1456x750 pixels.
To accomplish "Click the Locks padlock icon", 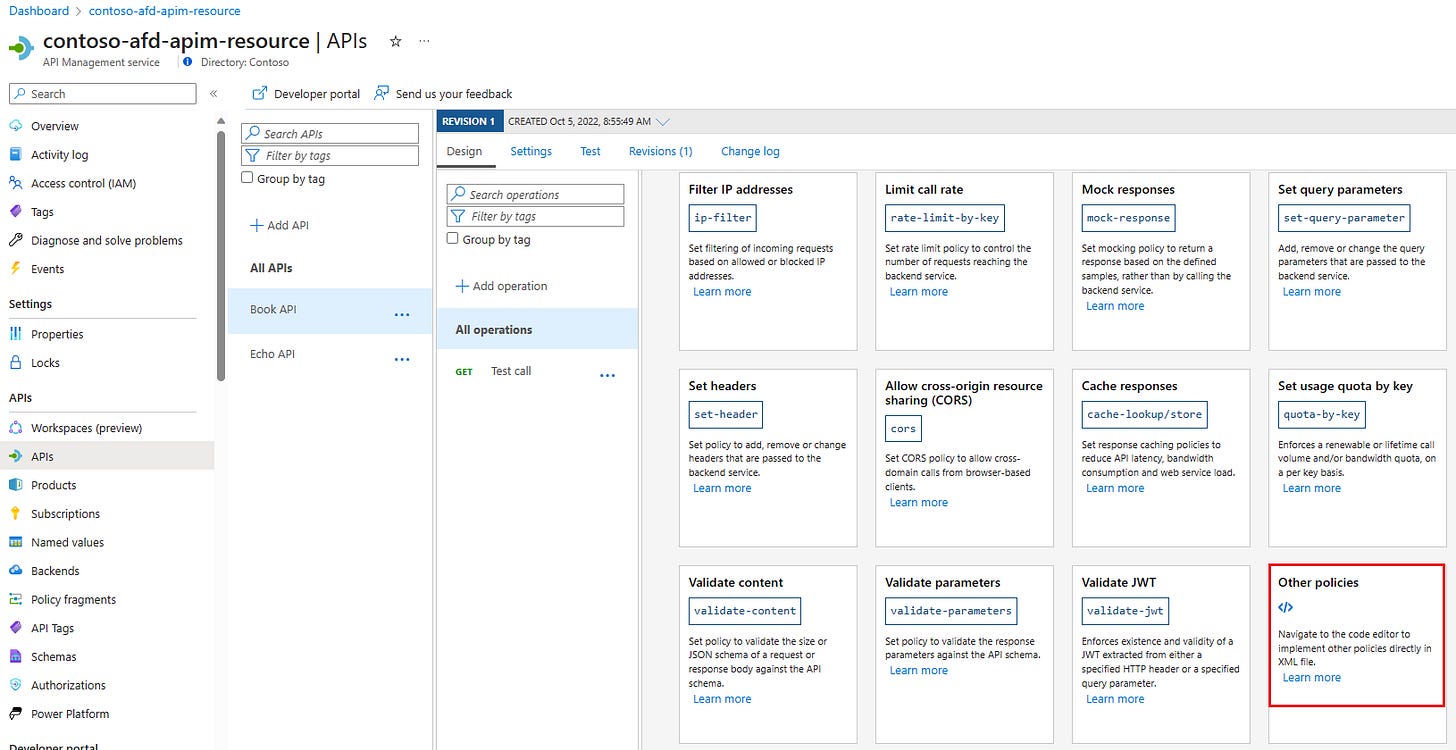I will click(15, 363).
